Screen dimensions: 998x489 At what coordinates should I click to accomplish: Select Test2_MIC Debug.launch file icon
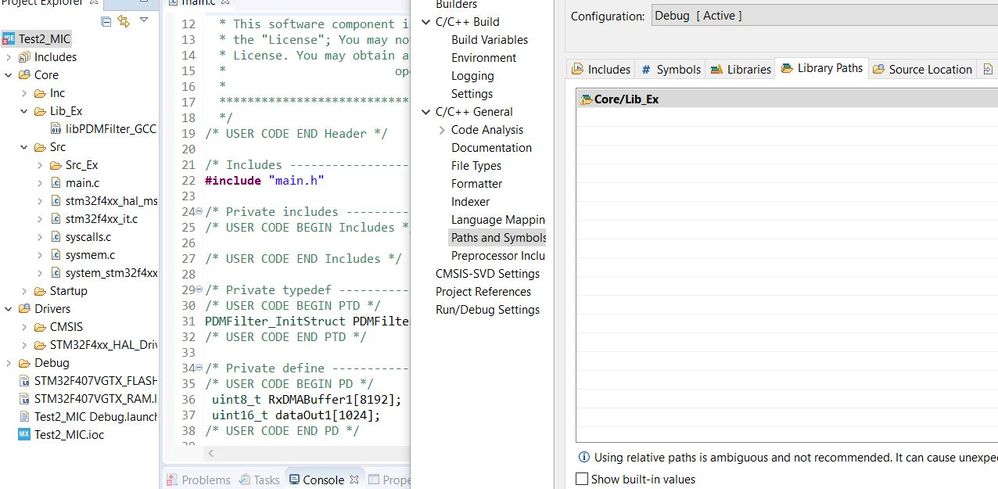click(24, 416)
